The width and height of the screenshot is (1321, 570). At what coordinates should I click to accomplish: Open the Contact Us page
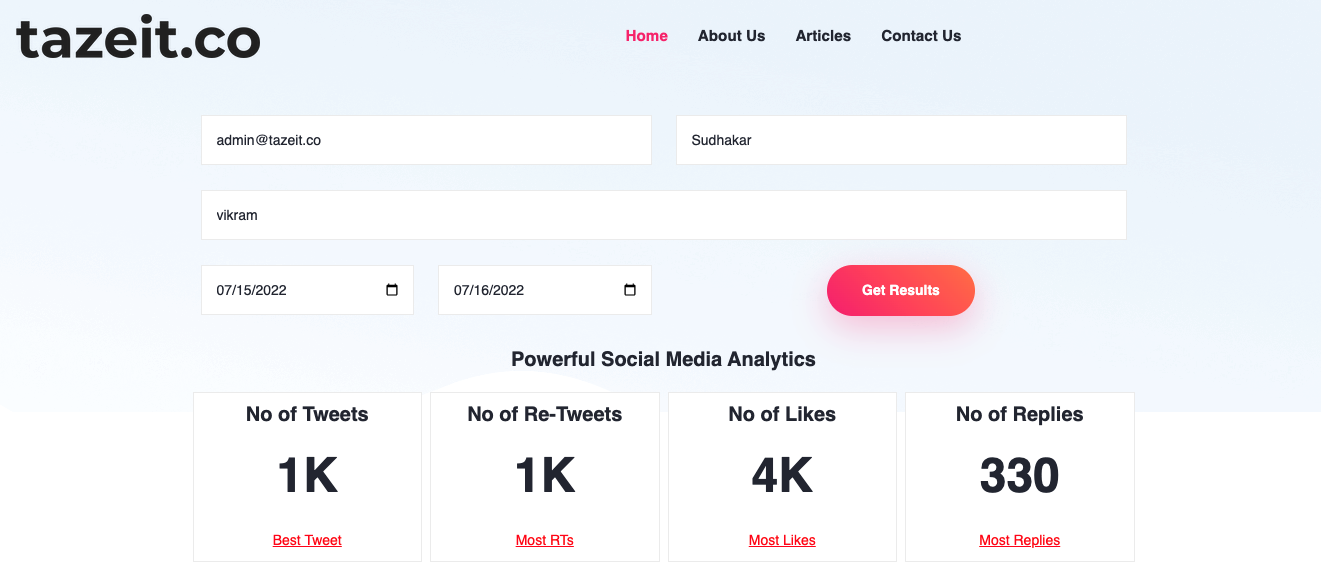tap(921, 36)
